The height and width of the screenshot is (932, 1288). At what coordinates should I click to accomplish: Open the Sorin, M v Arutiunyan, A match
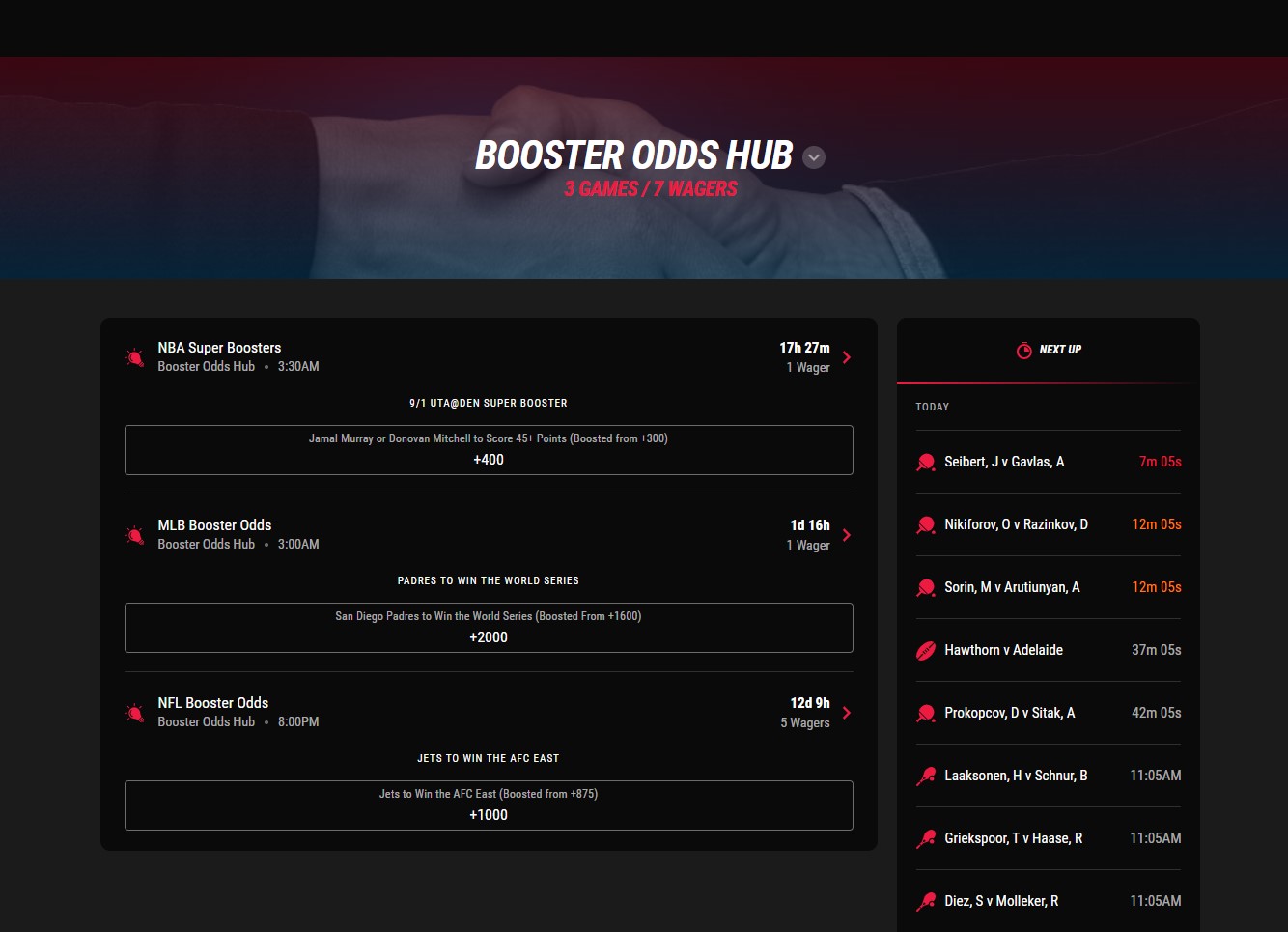coord(1049,587)
